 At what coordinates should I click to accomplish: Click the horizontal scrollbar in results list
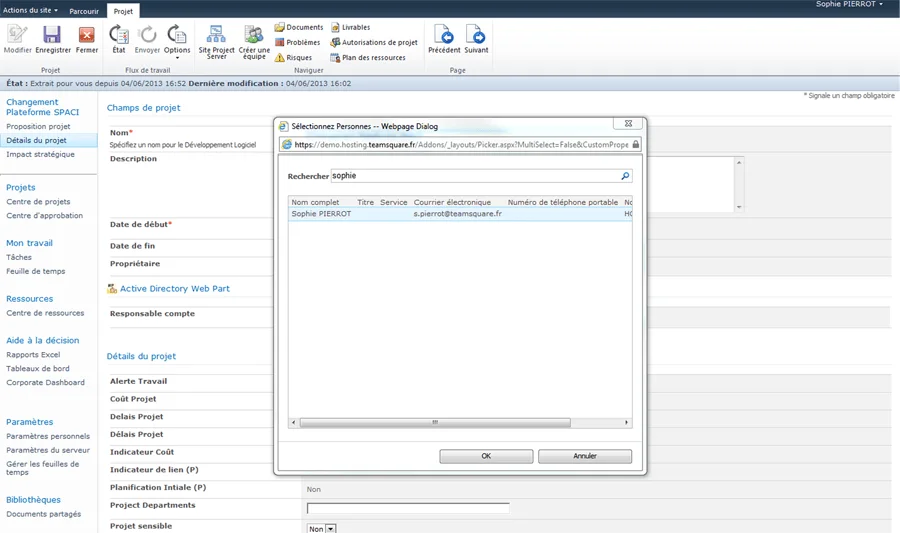coord(435,423)
